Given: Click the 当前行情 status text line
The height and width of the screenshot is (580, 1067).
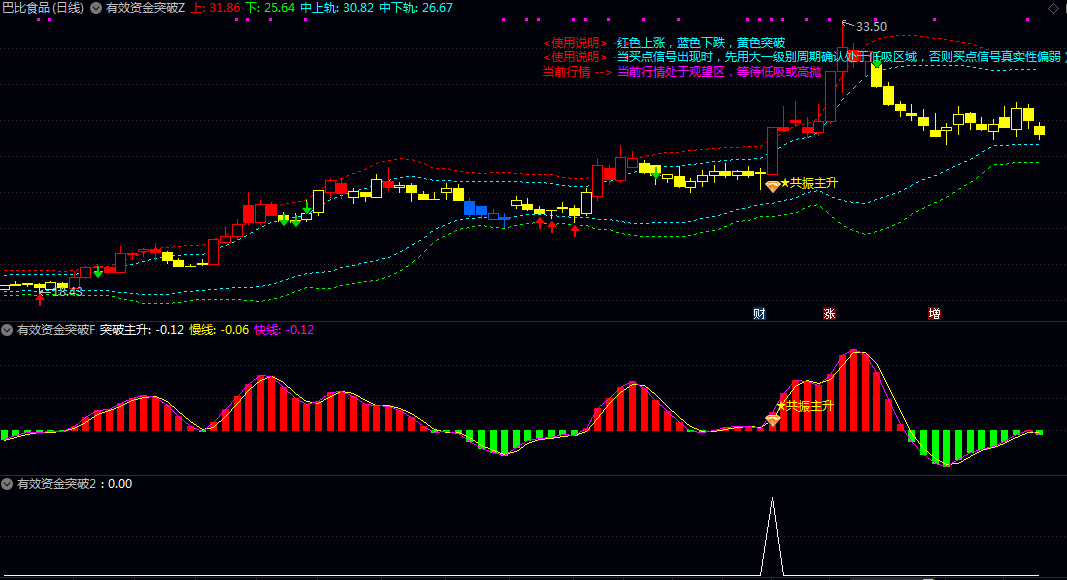Looking at the screenshot, I should click(x=680, y=72).
